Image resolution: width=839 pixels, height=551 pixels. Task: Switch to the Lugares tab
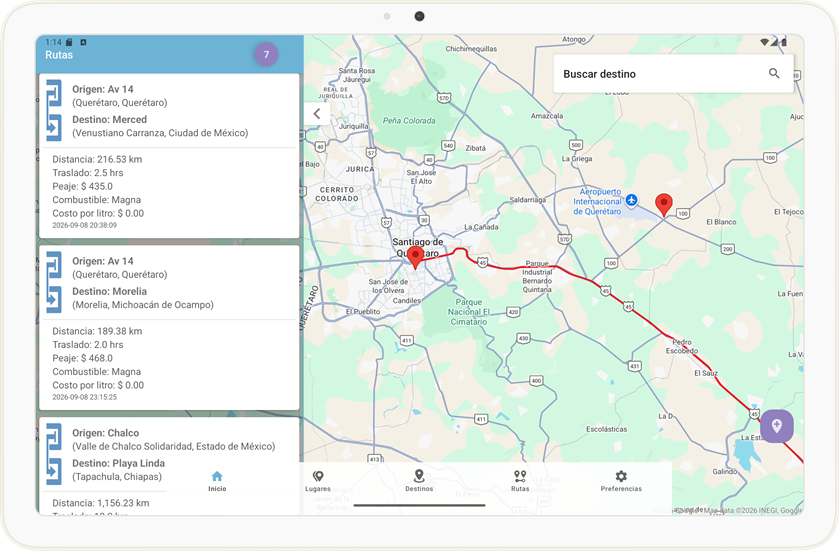pos(318,481)
